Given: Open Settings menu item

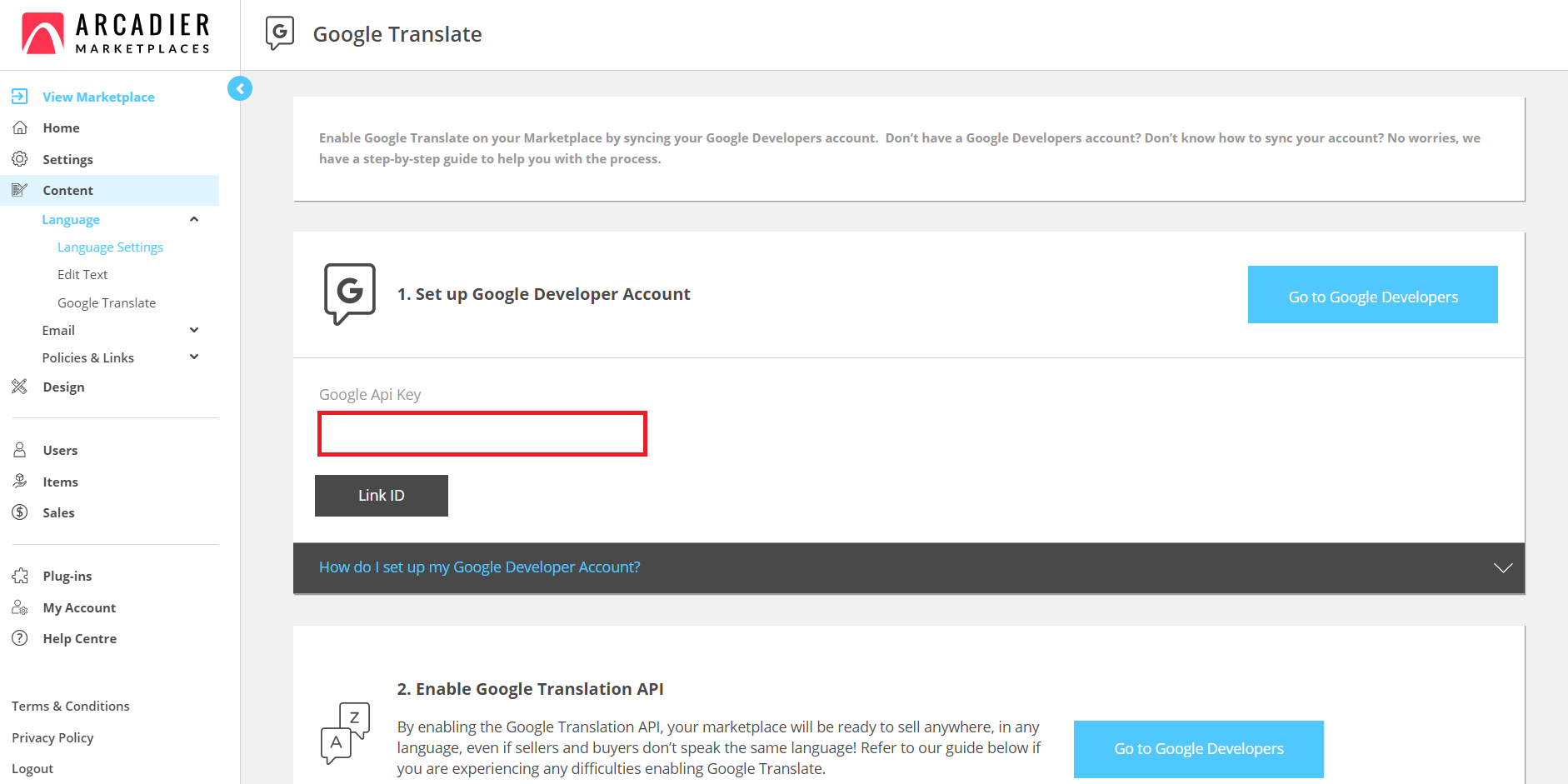Looking at the screenshot, I should 67,159.
